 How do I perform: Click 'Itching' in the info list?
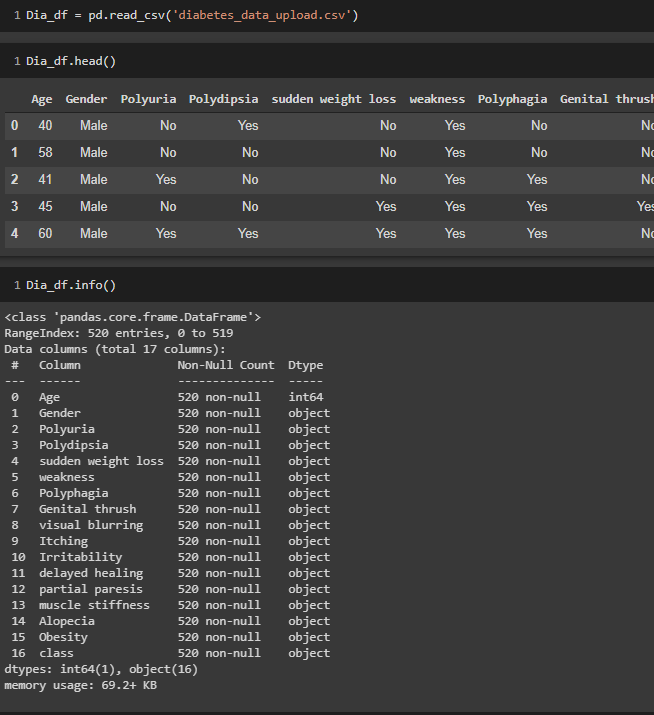point(63,541)
